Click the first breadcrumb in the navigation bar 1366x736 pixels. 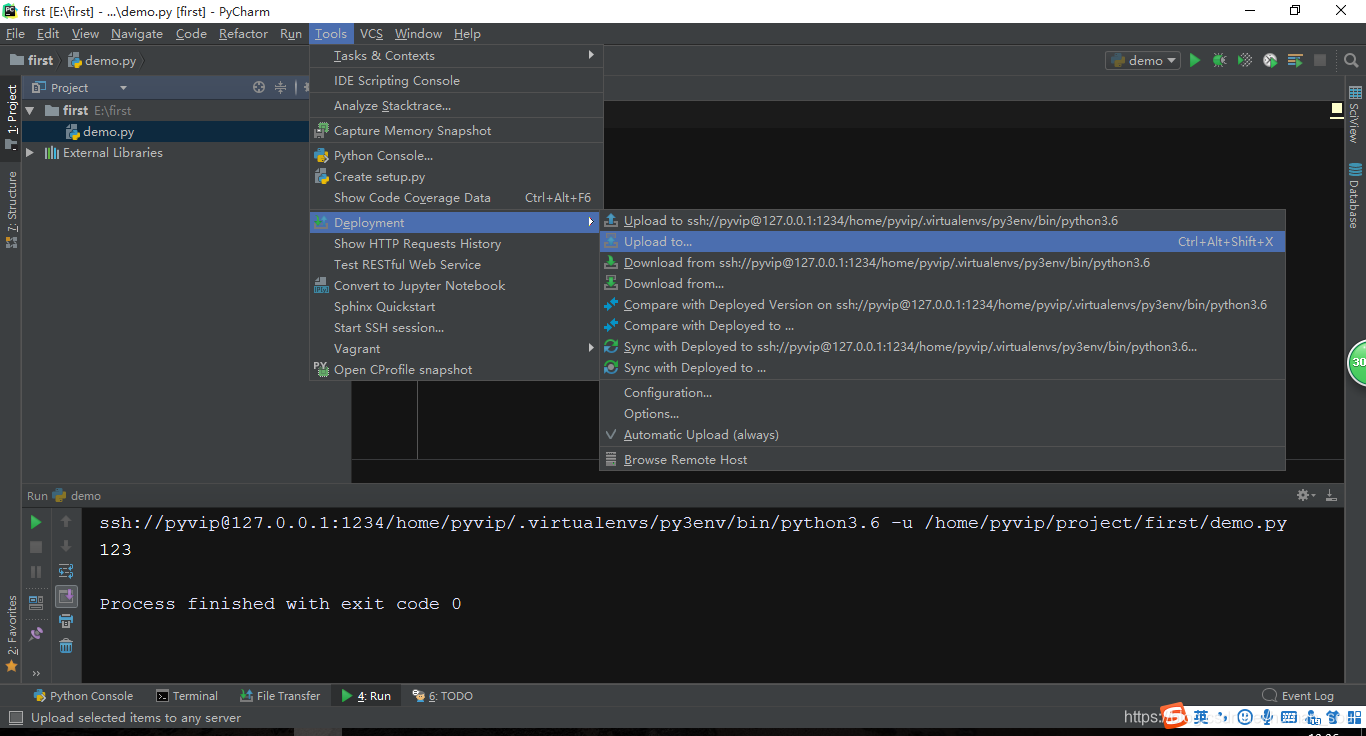tap(32, 61)
